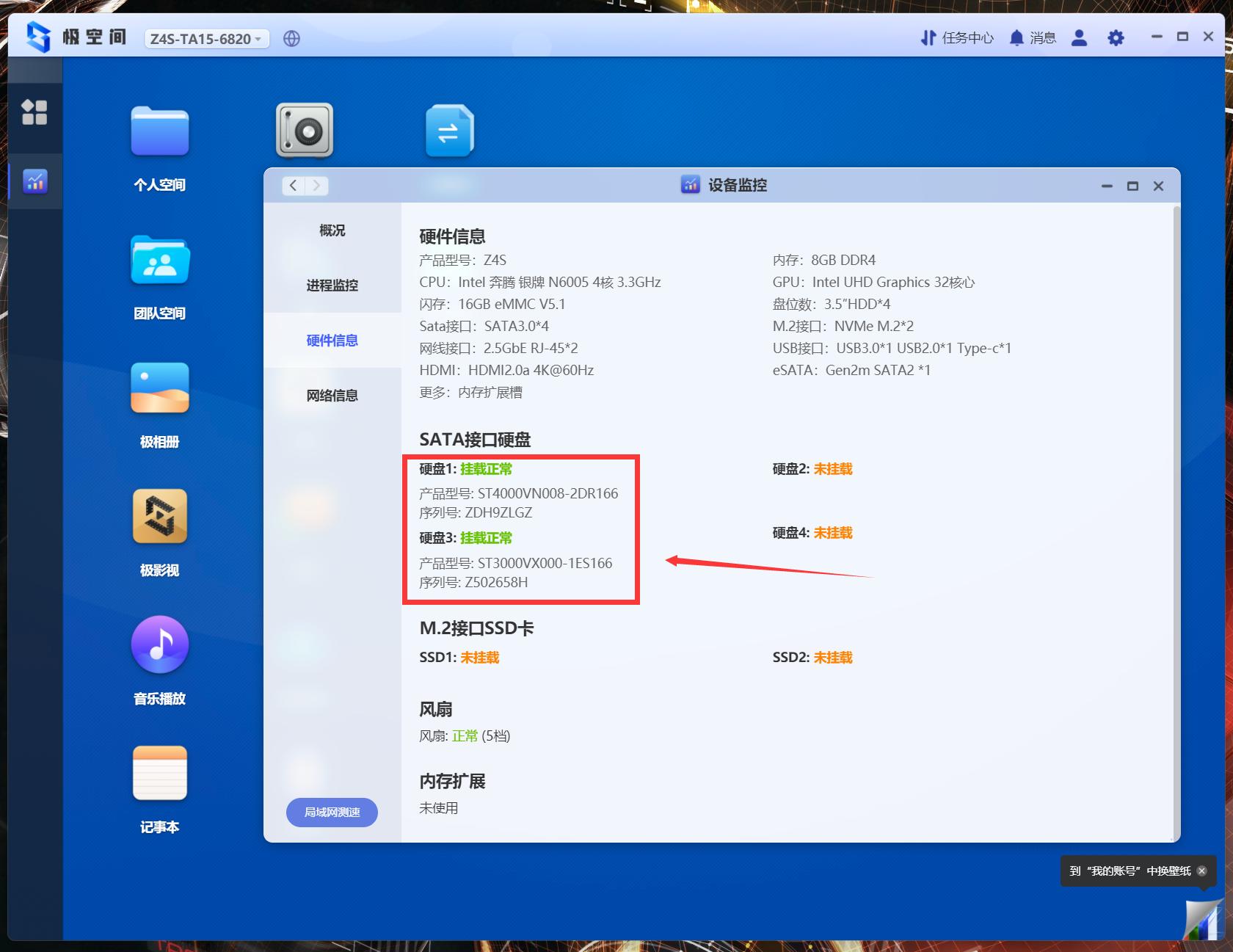Expand the Z4S-TA15-6820 device dropdown
1233x952 pixels.
206,39
